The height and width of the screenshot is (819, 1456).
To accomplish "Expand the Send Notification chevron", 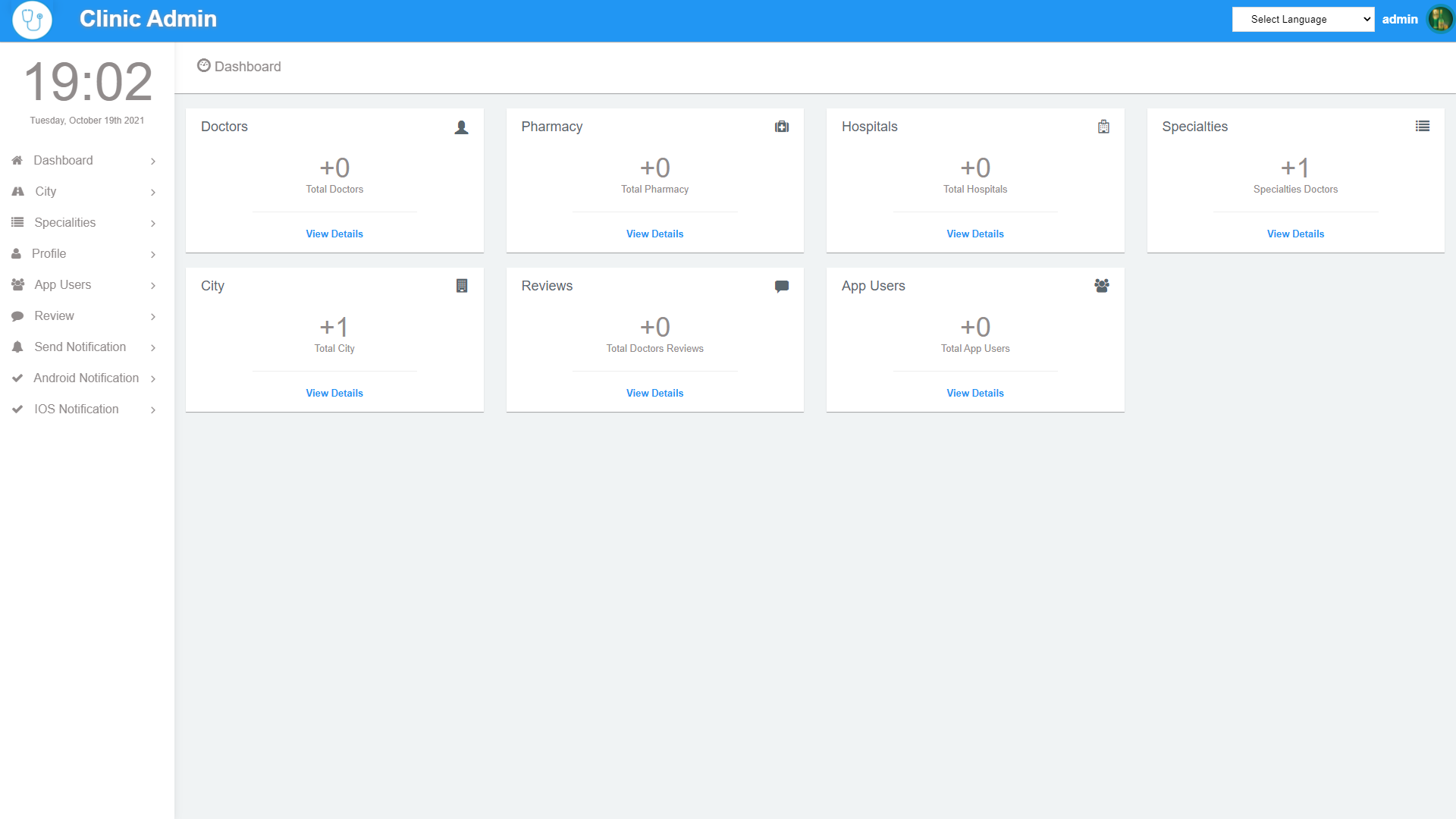I will click(x=153, y=348).
